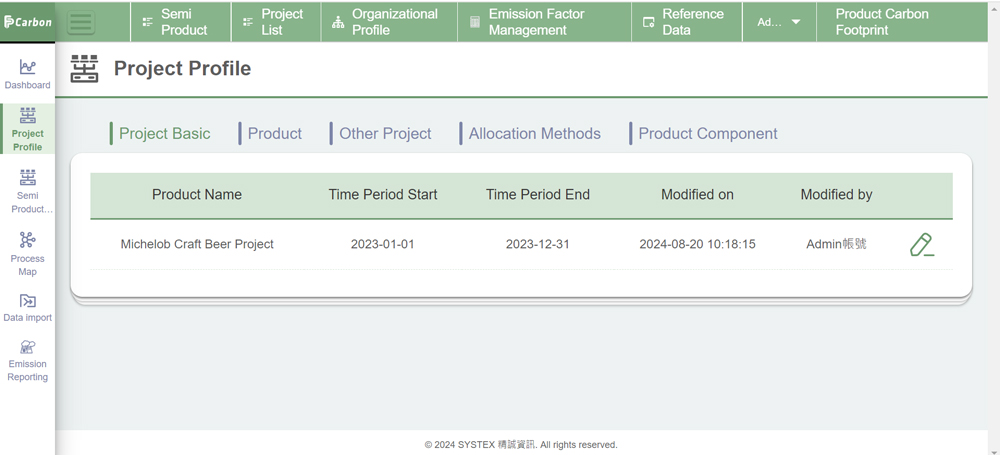
Task: Switch to the Product tab
Action: click(x=274, y=134)
